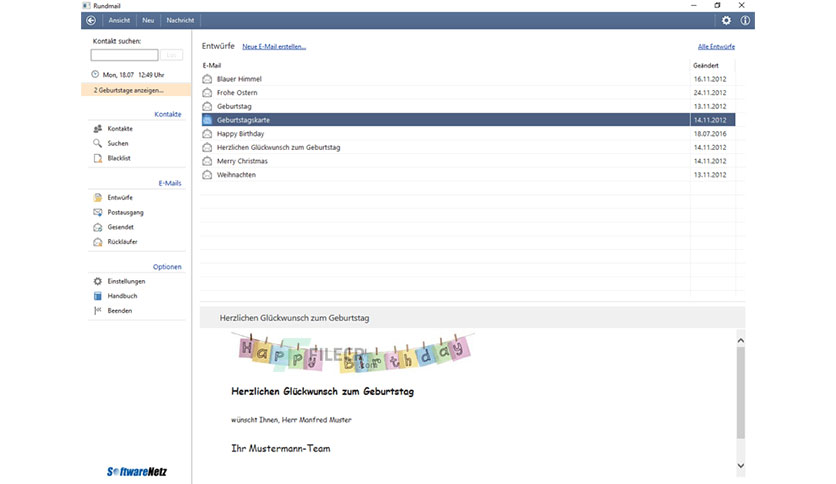The height and width of the screenshot is (484, 836).
Task: Open the info icon in the toolbar
Action: (x=745, y=20)
